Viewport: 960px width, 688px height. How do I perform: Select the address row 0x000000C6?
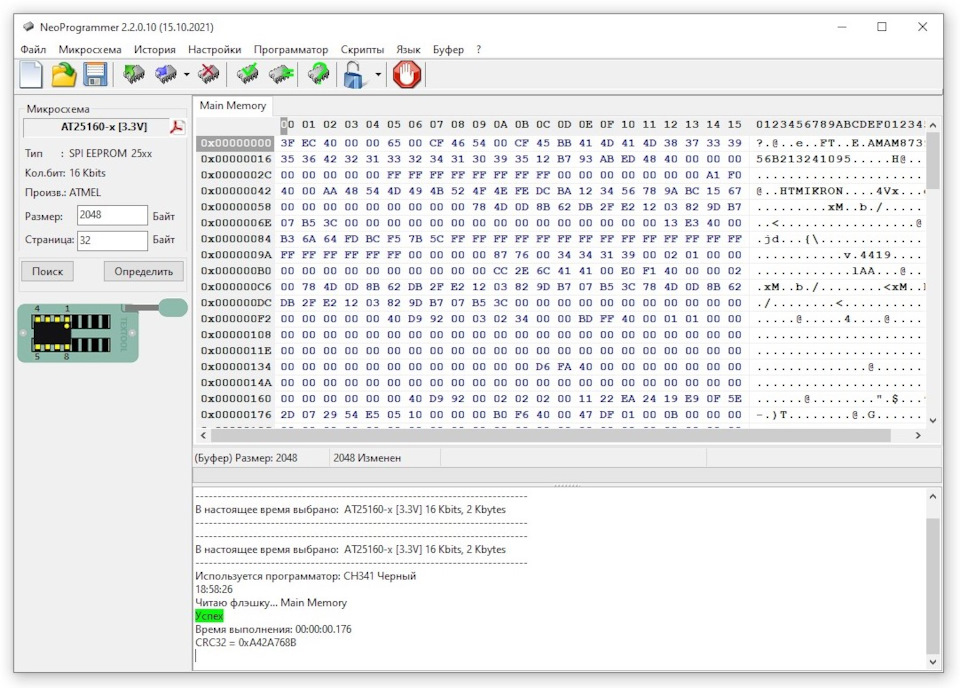pos(236,286)
